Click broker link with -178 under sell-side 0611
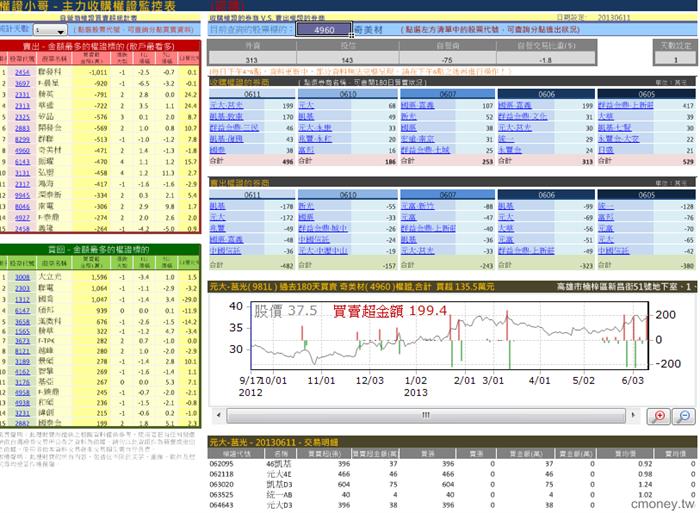Viewport: 700px width, 513px height. pyautogui.click(x=217, y=206)
